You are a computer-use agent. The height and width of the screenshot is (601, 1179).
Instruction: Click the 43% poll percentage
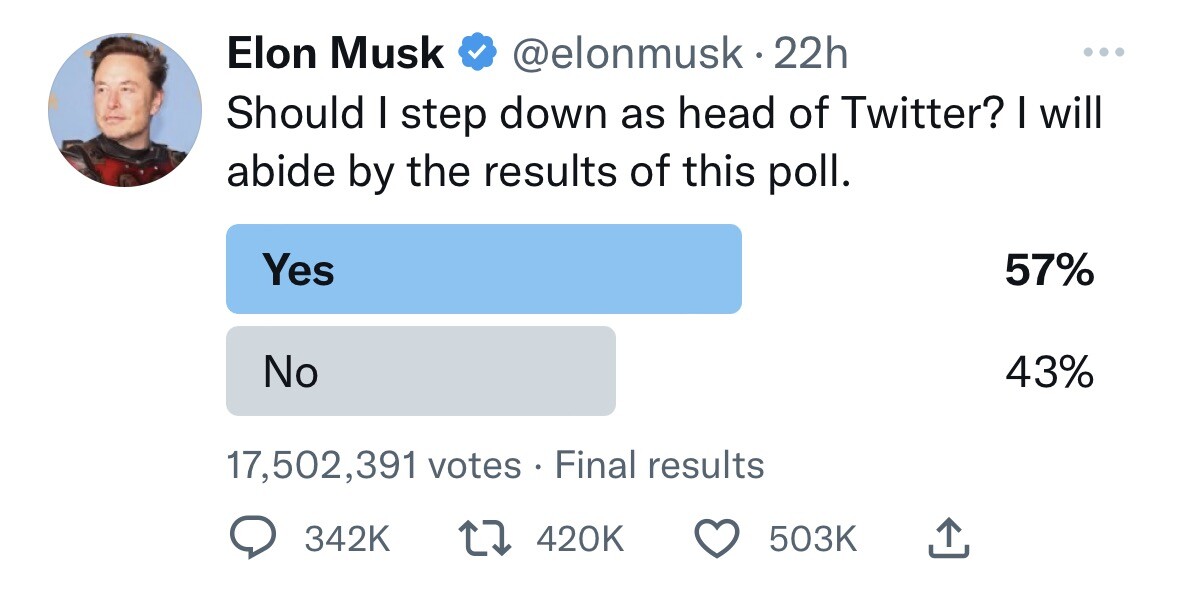coord(1049,372)
